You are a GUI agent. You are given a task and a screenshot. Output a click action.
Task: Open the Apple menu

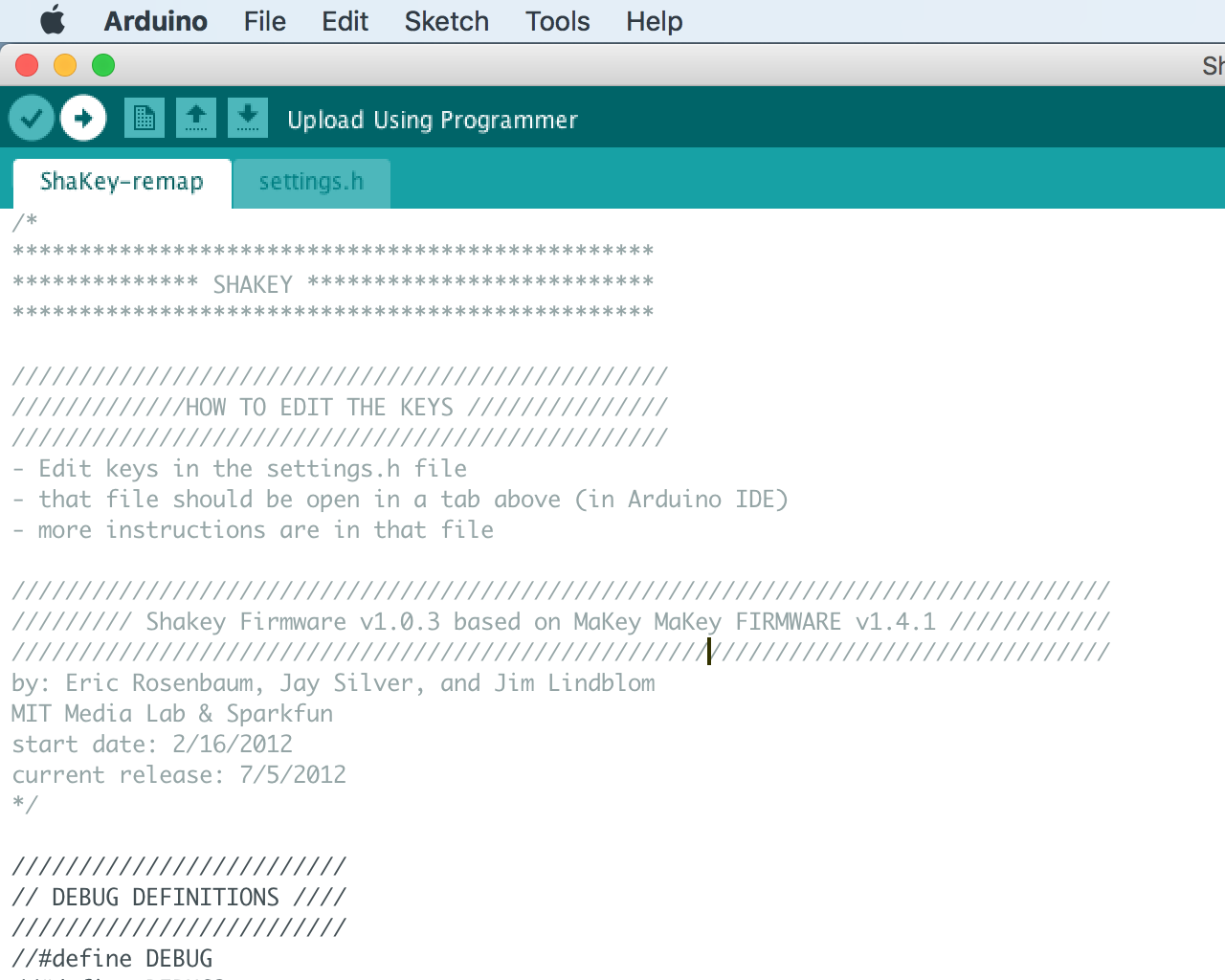click(53, 20)
